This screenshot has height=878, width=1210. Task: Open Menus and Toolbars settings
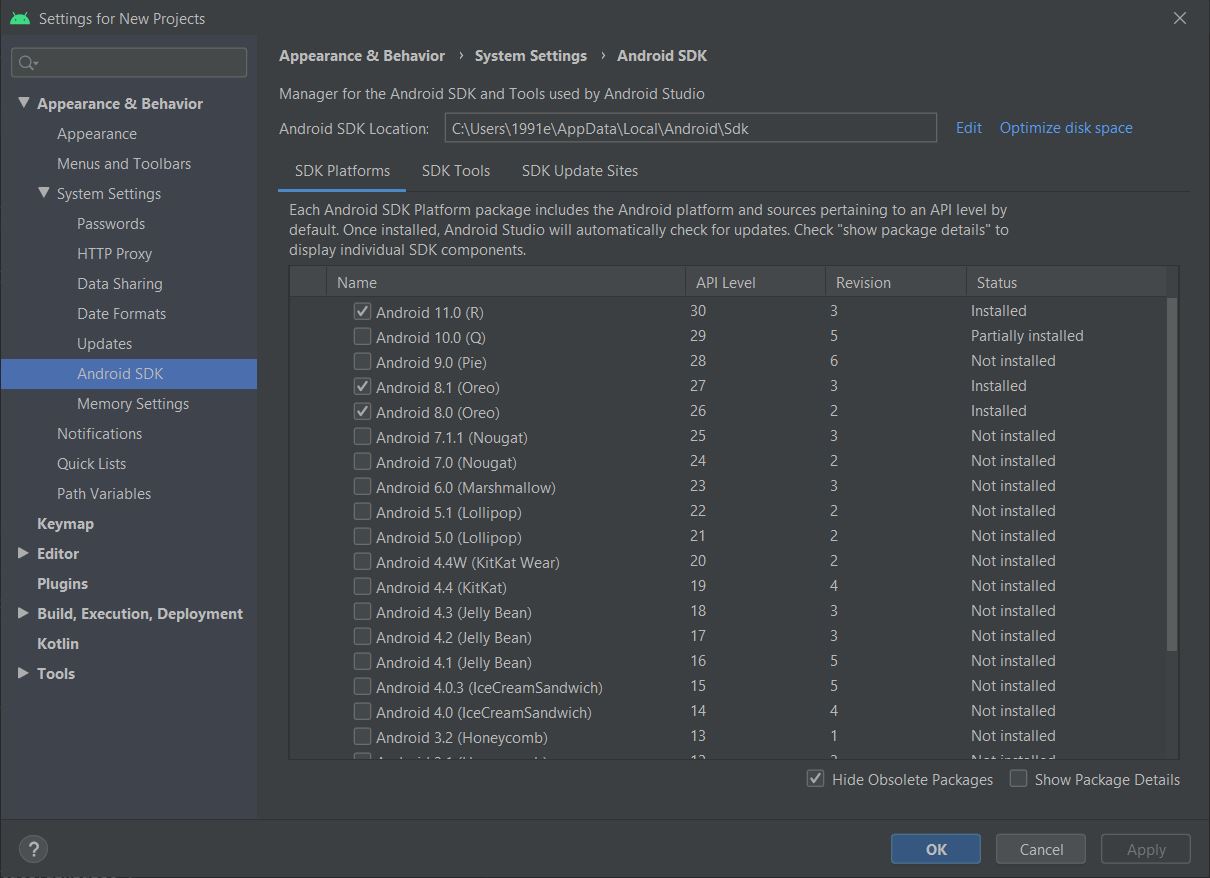[x=124, y=164]
